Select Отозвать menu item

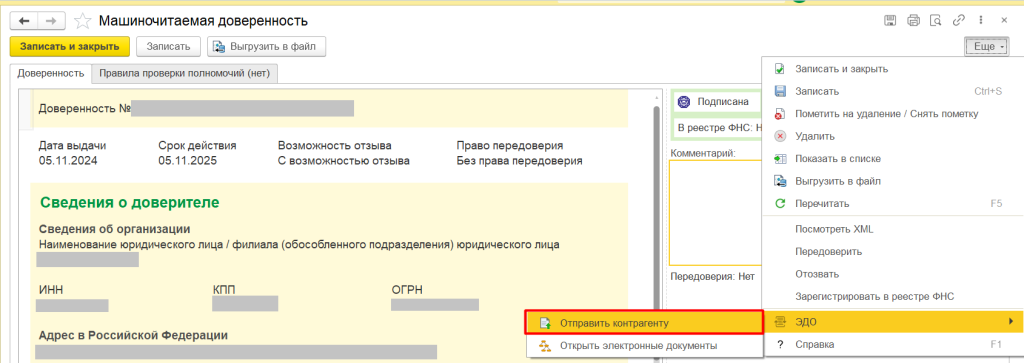click(892, 274)
